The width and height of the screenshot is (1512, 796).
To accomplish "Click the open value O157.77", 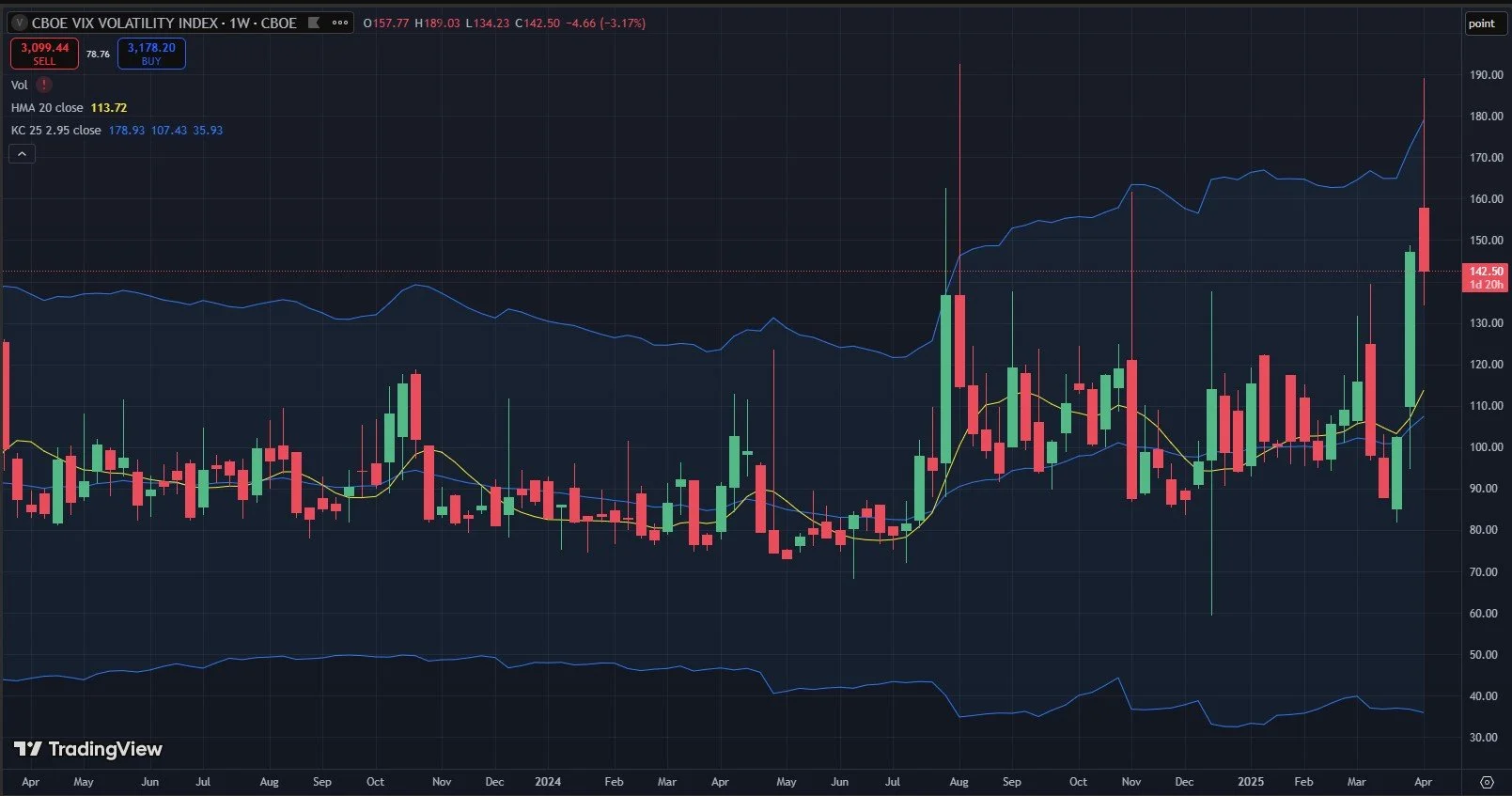I will (x=386, y=23).
